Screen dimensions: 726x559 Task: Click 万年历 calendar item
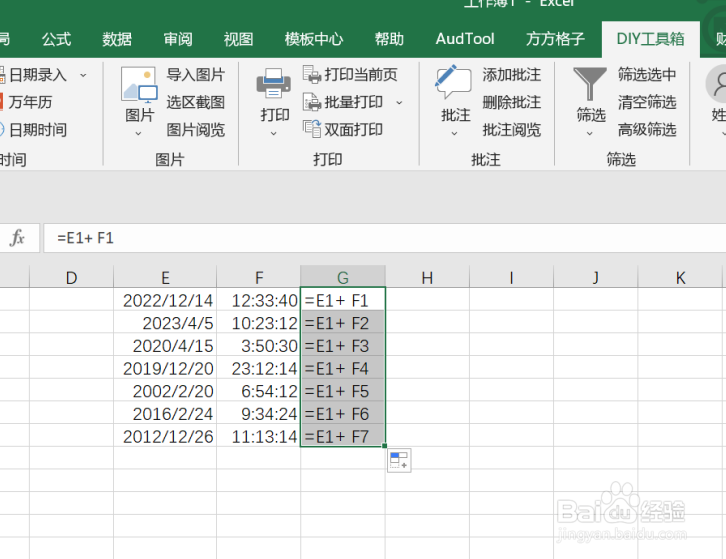coord(27,102)
